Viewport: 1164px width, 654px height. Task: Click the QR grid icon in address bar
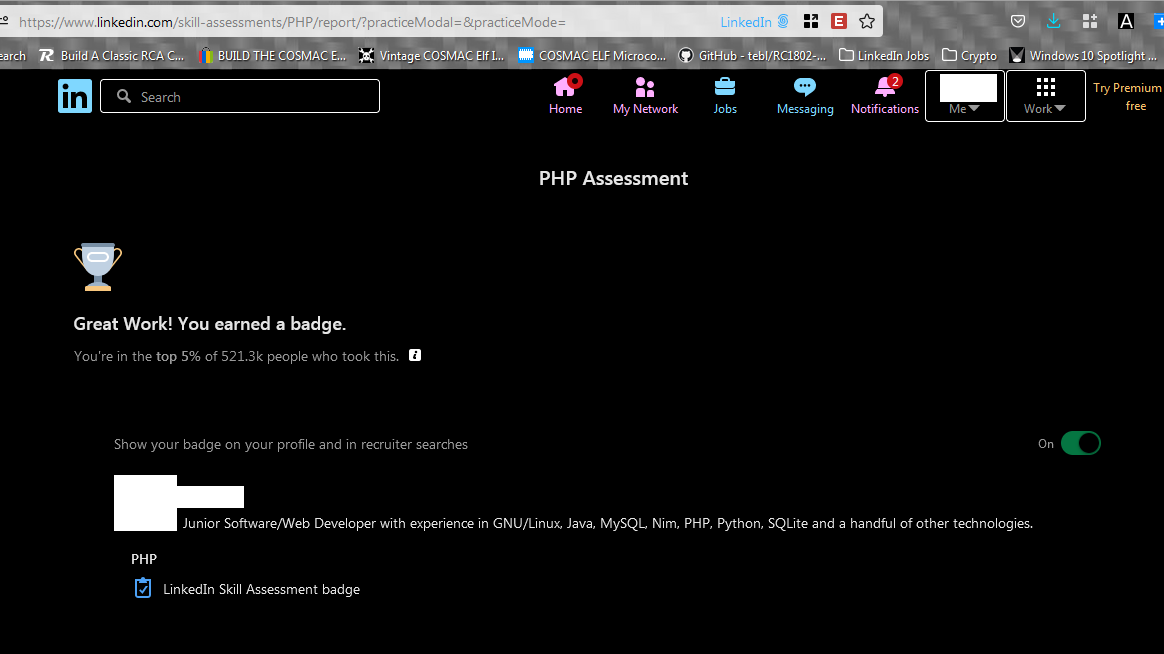point(811,22)
